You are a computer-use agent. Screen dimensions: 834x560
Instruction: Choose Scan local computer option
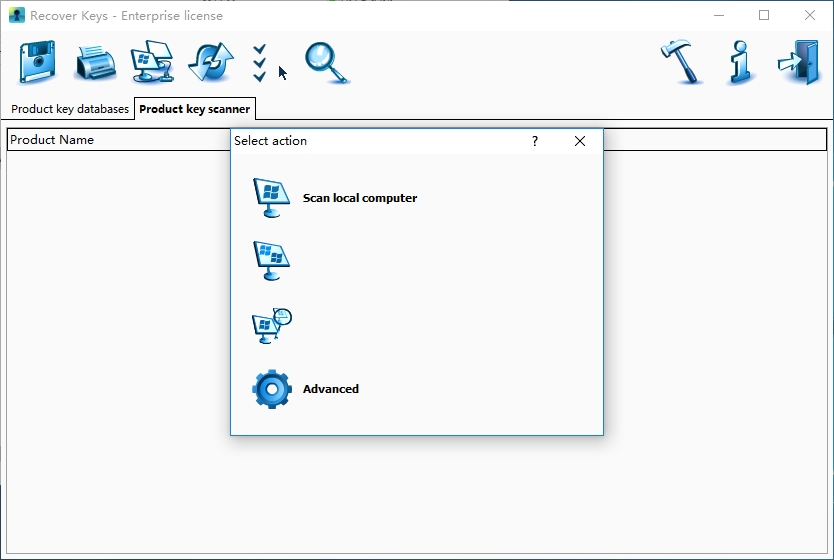pos(360,198)
